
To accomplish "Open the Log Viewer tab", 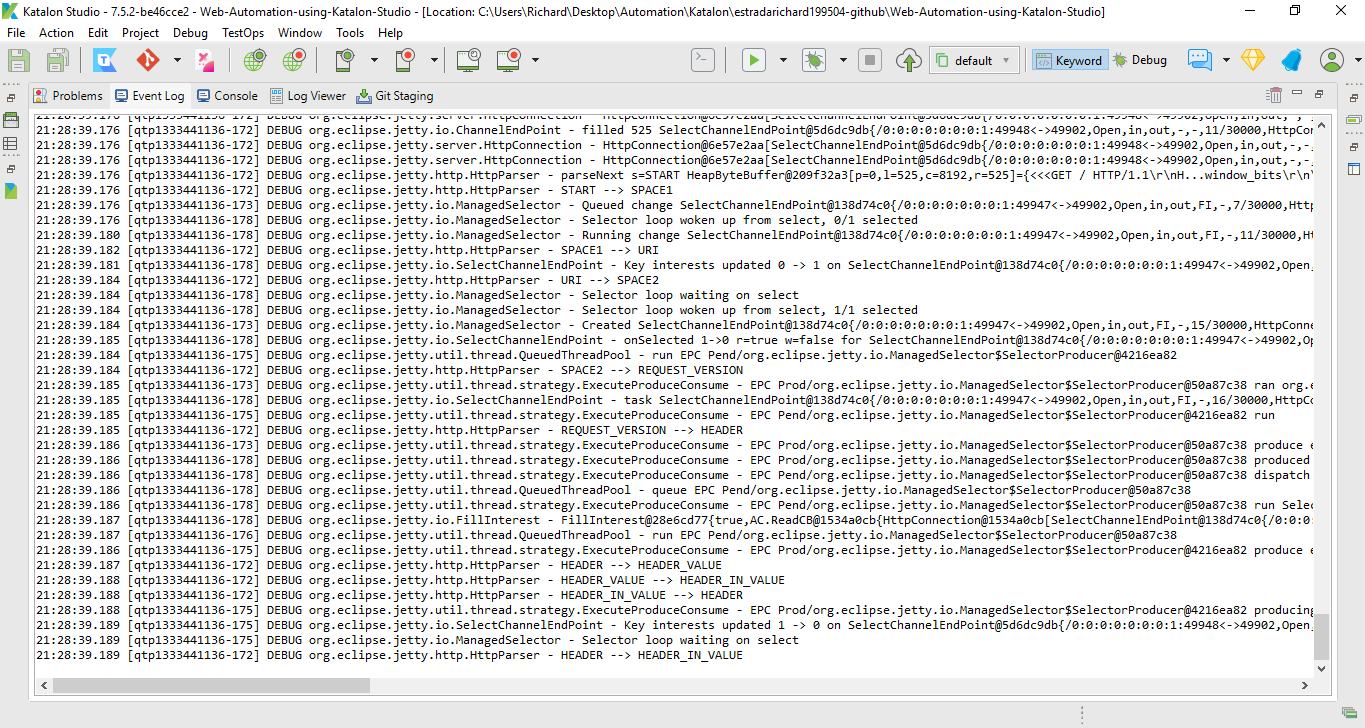I will (x=308, y=96).
